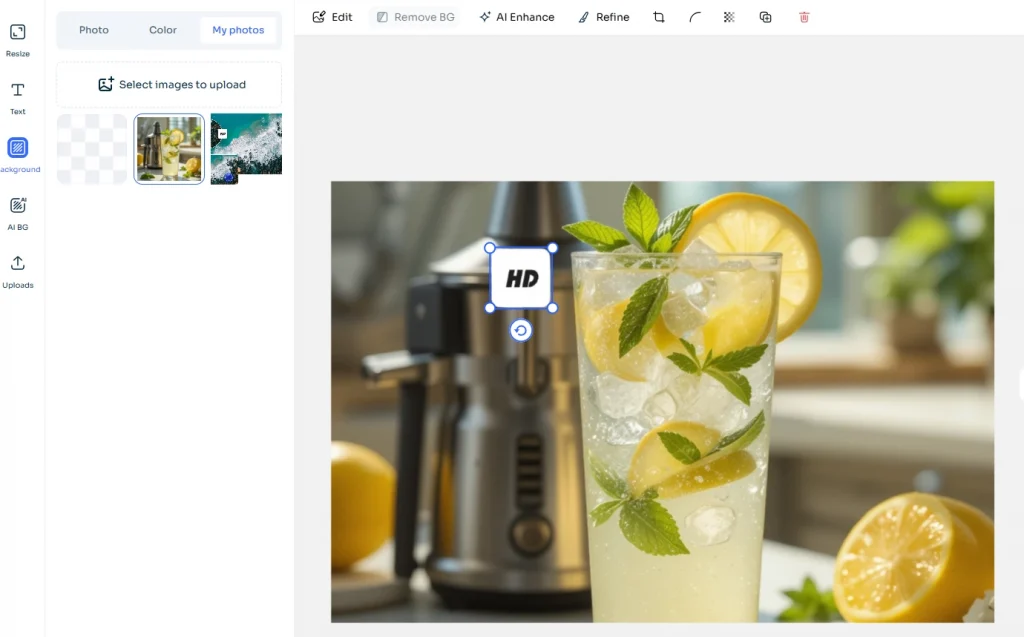Delete selection with red trash icon
Image resolution: width=1024 pixels, height=637 pixels.
click(804, 17)
